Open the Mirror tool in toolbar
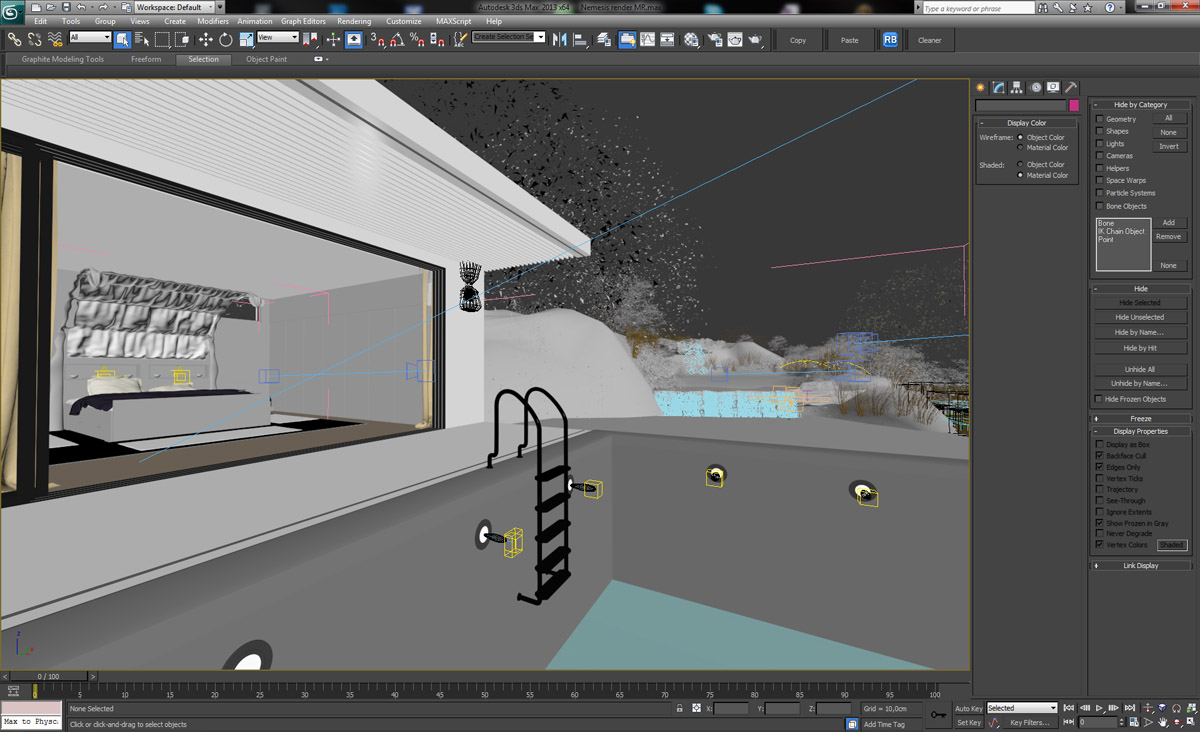Image resolution: width=1200 pixels, height=732 pixels. pyautogui.click(x=559, y=40)
